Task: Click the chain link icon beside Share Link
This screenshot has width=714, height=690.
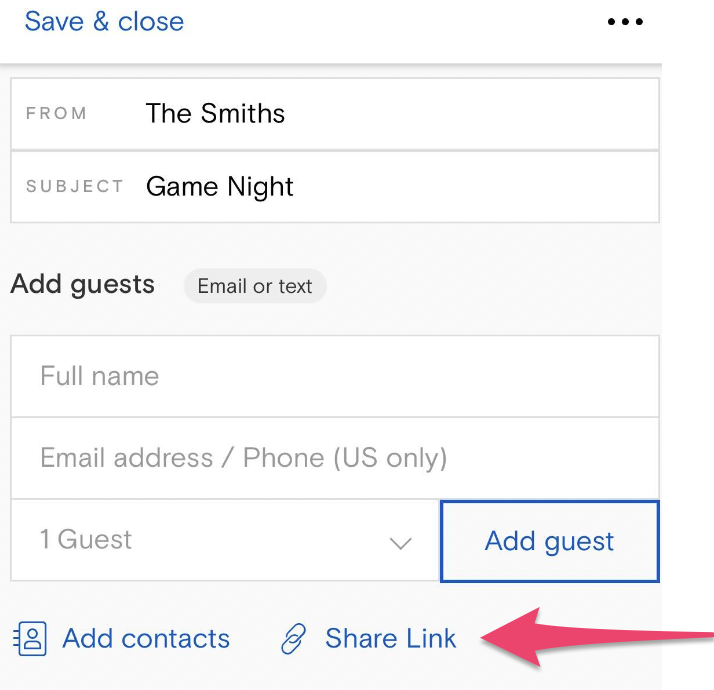Action: [294, 639]
